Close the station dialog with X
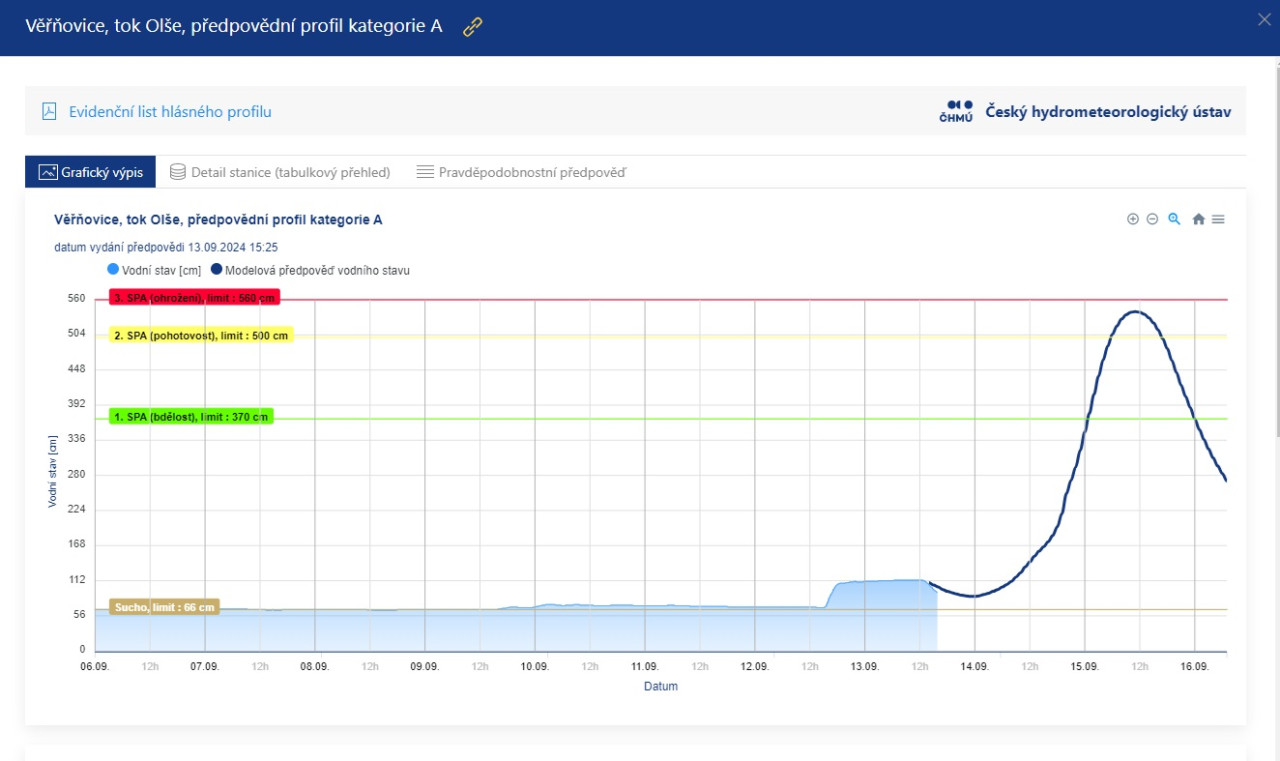Screen dimensions: 1280x761 coord(1264,18)
